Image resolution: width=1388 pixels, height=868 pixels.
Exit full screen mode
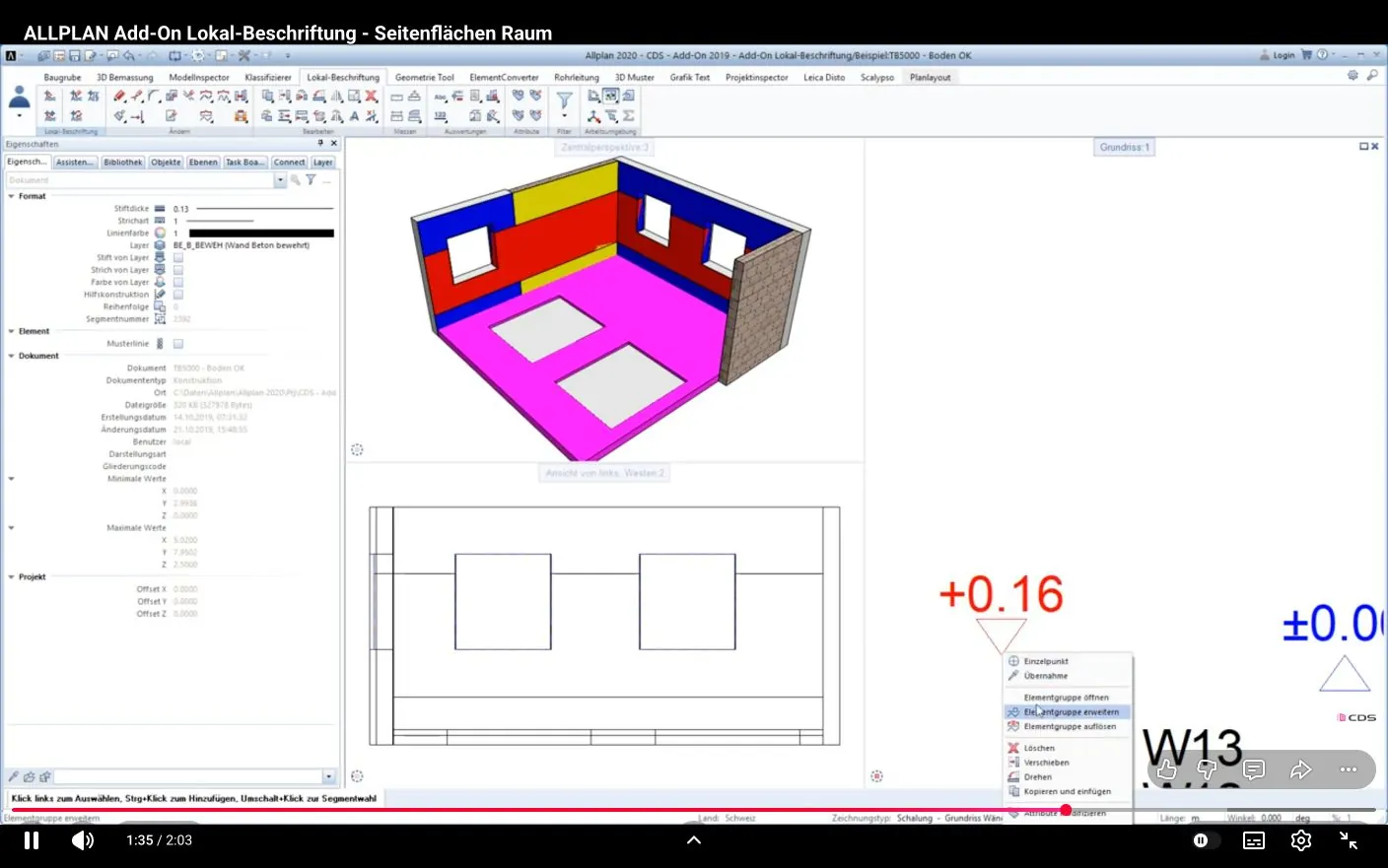click(1349, 840)
